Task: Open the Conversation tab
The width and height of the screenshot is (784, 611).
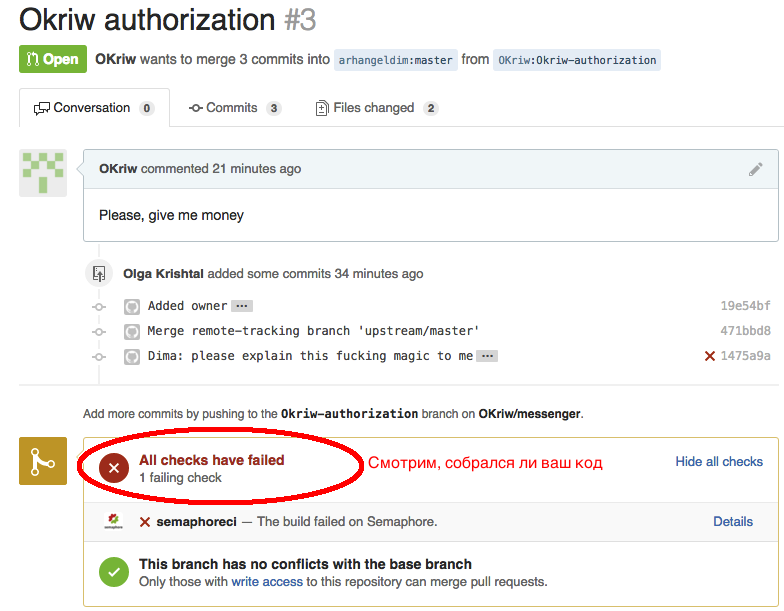Action: [94, 108]
